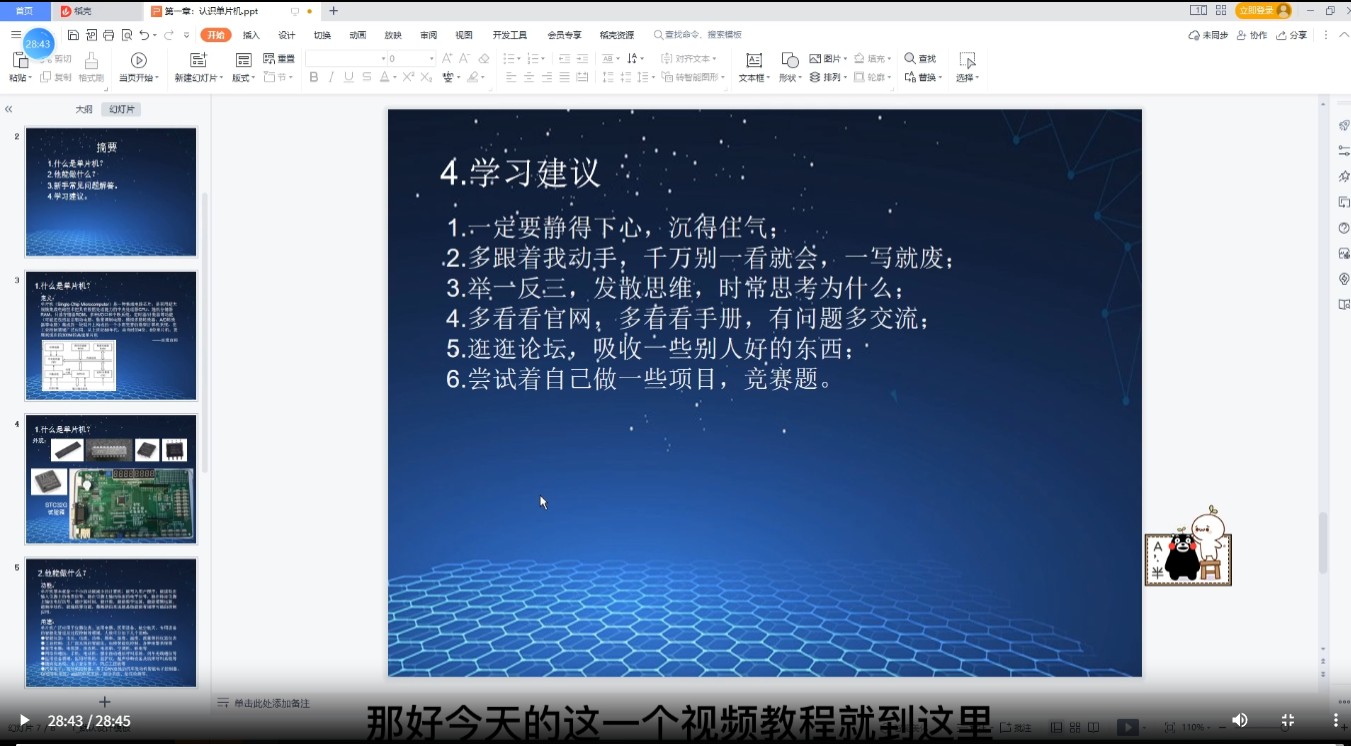Click the Arrange layers icon
1351x746 pixels.
point(815,77)
